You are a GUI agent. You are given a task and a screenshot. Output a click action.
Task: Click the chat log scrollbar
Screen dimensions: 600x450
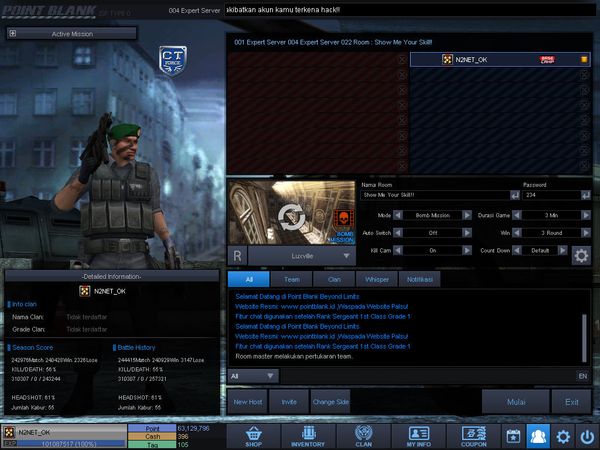pos(584,338)
